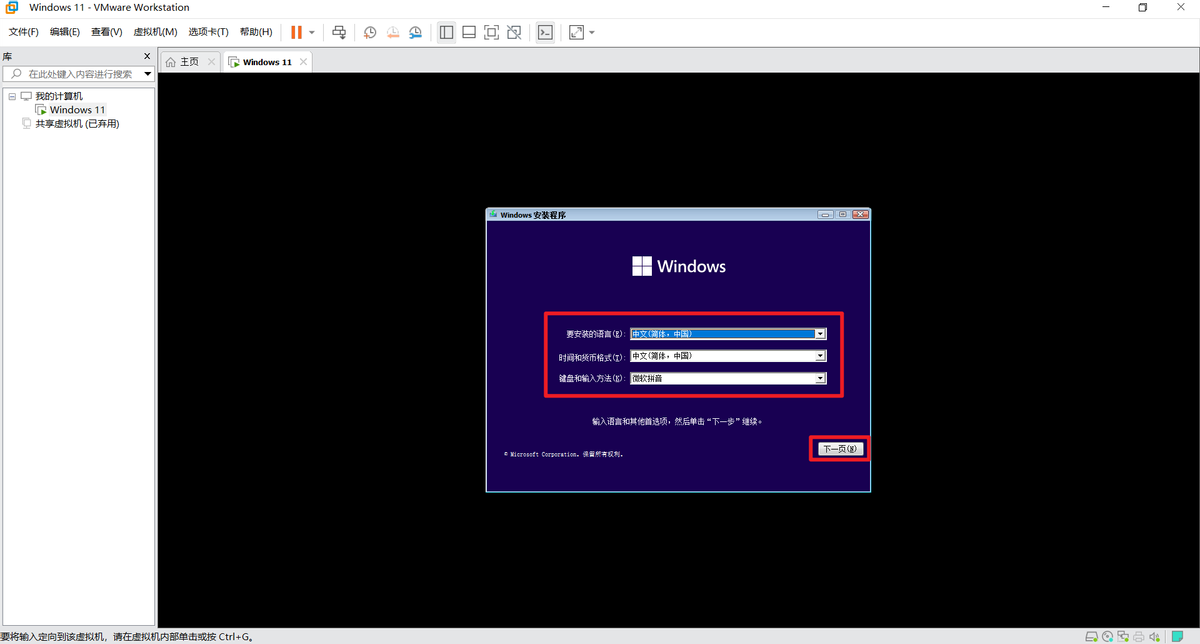Close the 库 library panel
Image resolution: width=1200 pixels, height=644 pixels.
pos(147,57)
